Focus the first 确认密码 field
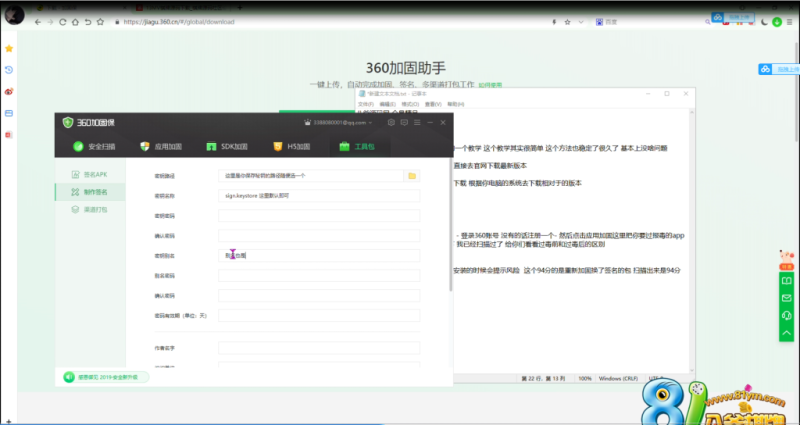The width and height of the screenshot is (800, 425). coord(319,236)
